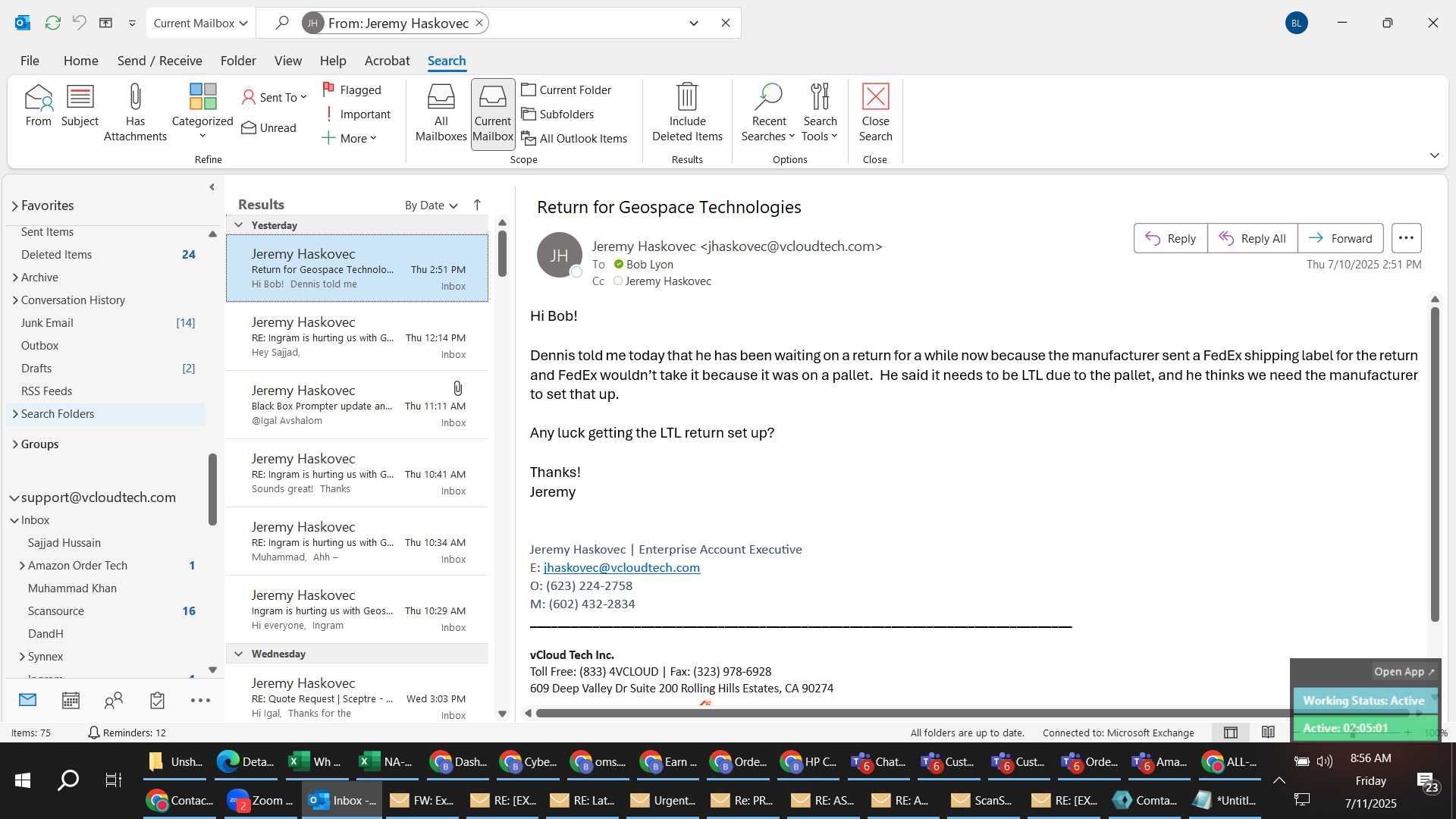Filter results by Has Attachments
Screen dimensions: 1456x819
(x=135, y=112)
